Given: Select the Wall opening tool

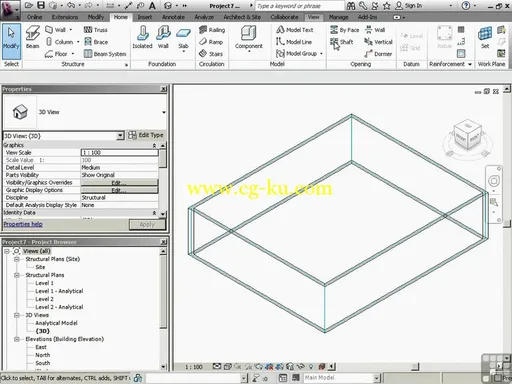Looking at the screenshot, I should click(x=375, y=30).
